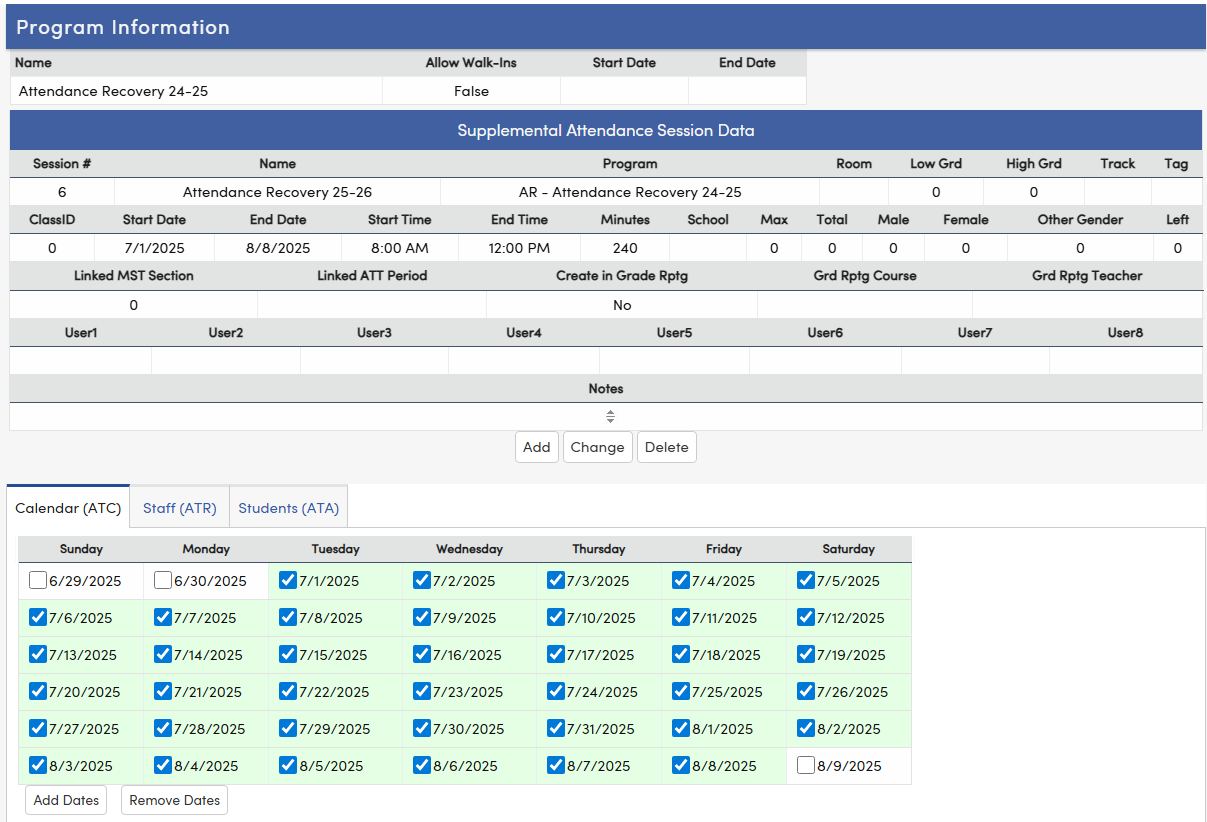Uncheck the 8/4/2025 Monday checkbox
Screen dimensions: 1207x822
[163, 765]
